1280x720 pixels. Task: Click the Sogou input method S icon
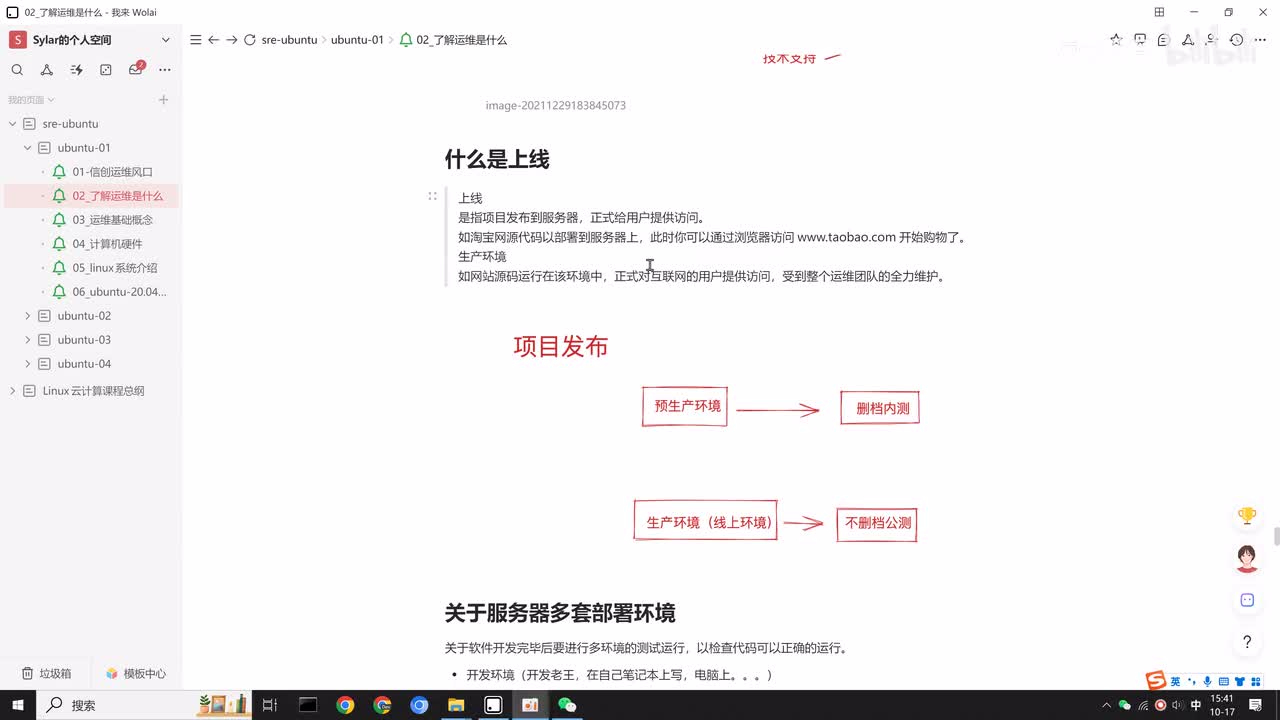tap(1156, 681)
